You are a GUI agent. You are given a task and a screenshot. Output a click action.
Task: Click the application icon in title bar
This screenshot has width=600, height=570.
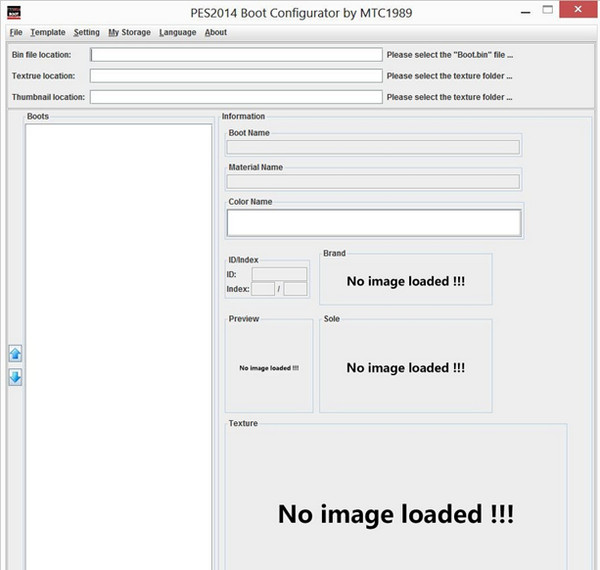point(14,13)
